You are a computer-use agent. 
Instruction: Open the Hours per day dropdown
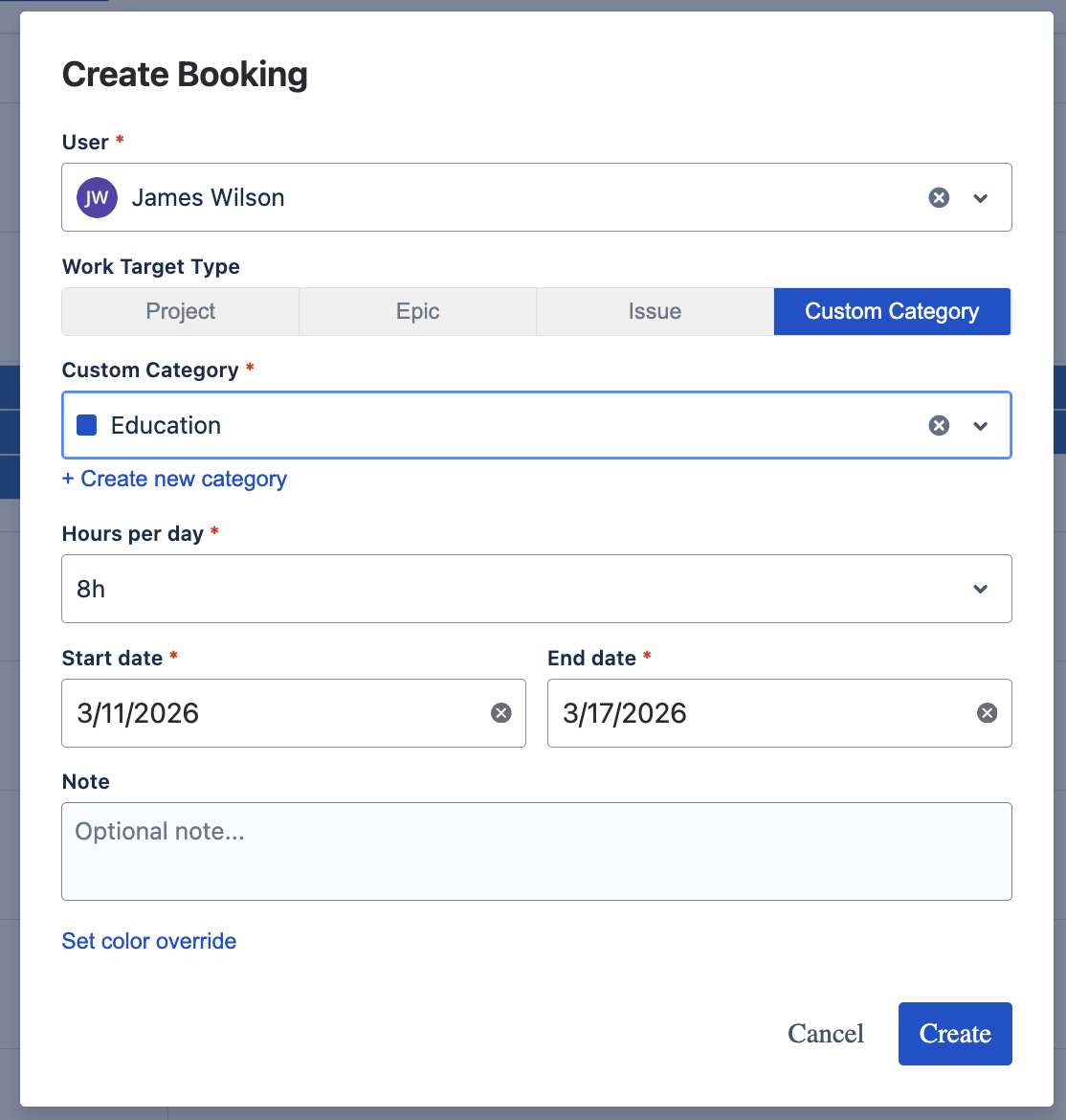(x=536, y=589)
